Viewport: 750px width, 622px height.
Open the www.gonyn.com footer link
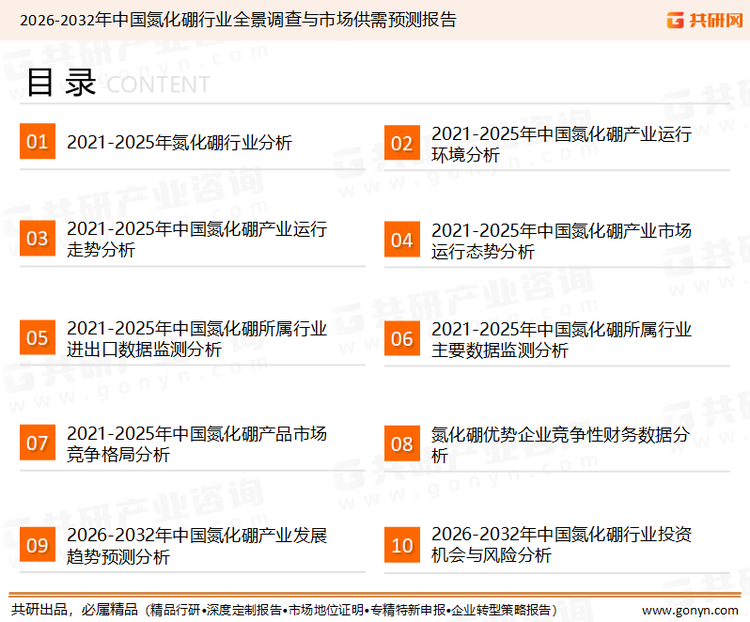(x=690, y=610)
